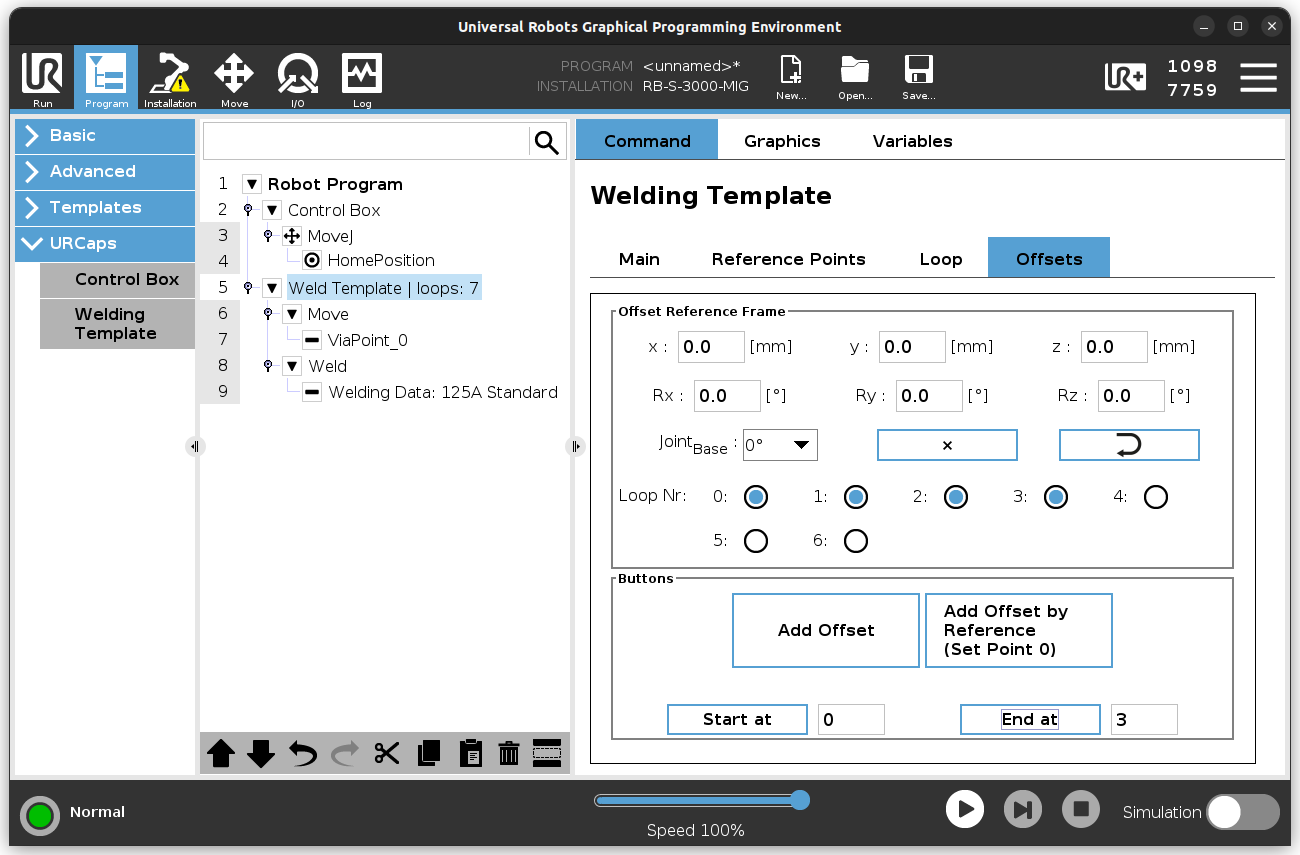This screenshot has height=855, width=1300.
Task: Move selected node up with arrow icon
Action: pos(221,753)
